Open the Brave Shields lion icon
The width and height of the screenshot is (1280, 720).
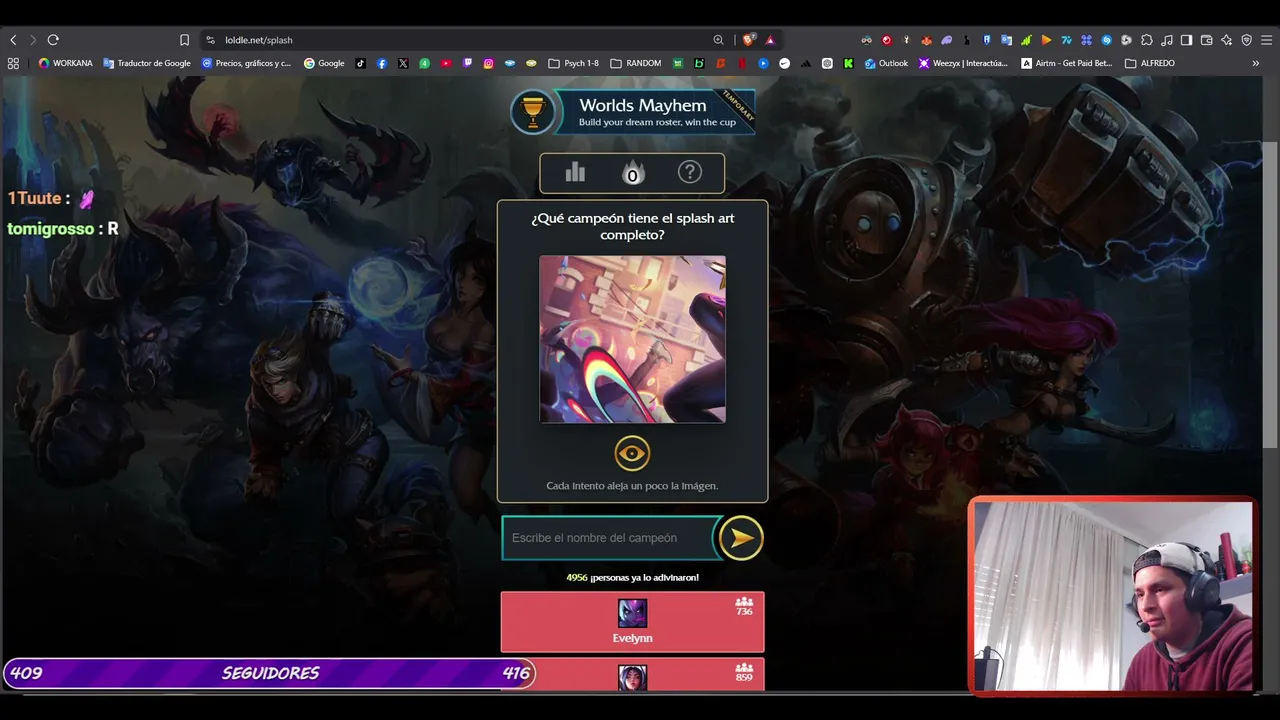[748, 40]
